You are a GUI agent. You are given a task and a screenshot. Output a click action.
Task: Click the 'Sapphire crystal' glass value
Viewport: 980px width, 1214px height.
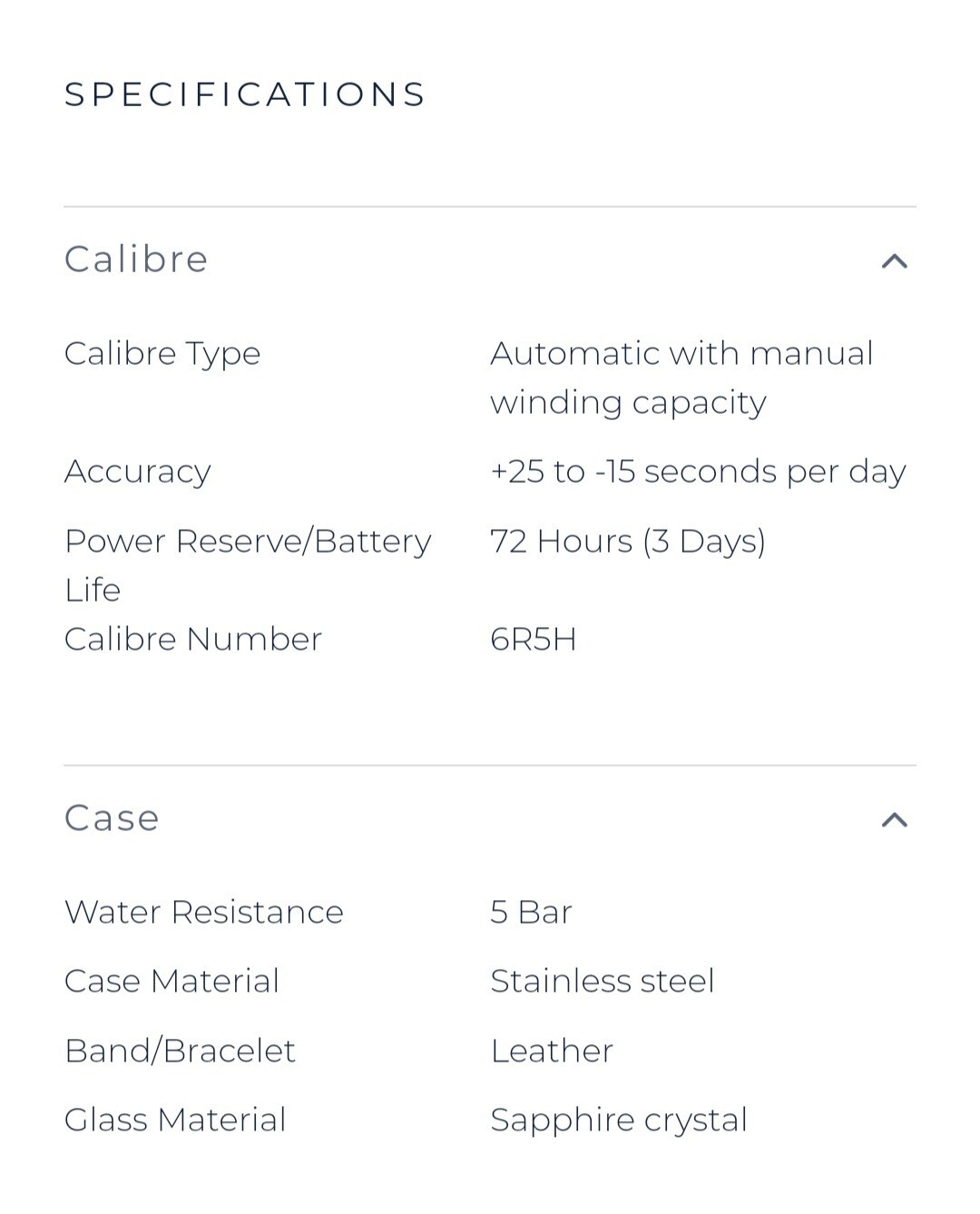[619, 1120]
